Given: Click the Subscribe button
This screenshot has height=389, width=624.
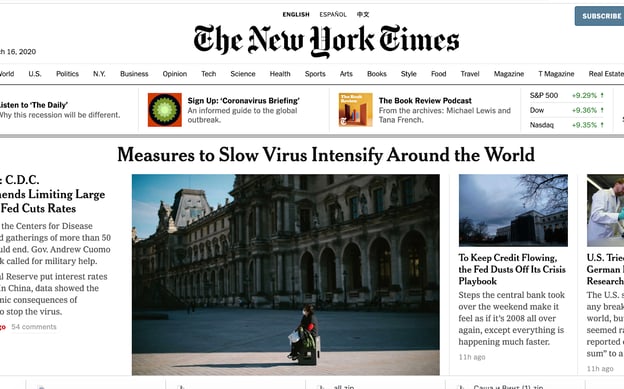Looking at the screenshot, I should [599, 16].
